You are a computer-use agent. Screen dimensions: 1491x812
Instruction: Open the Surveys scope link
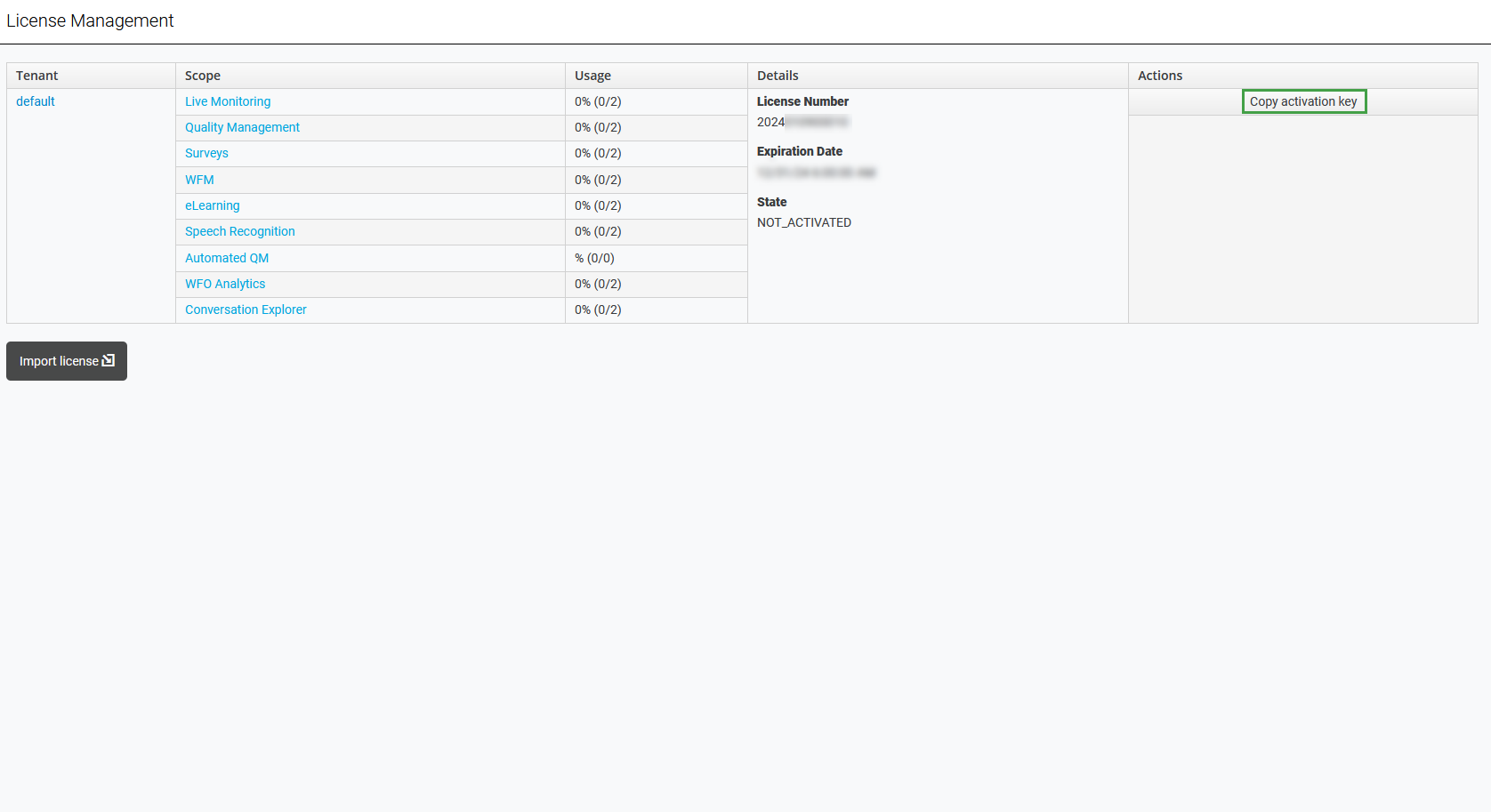tap(206, 153)
